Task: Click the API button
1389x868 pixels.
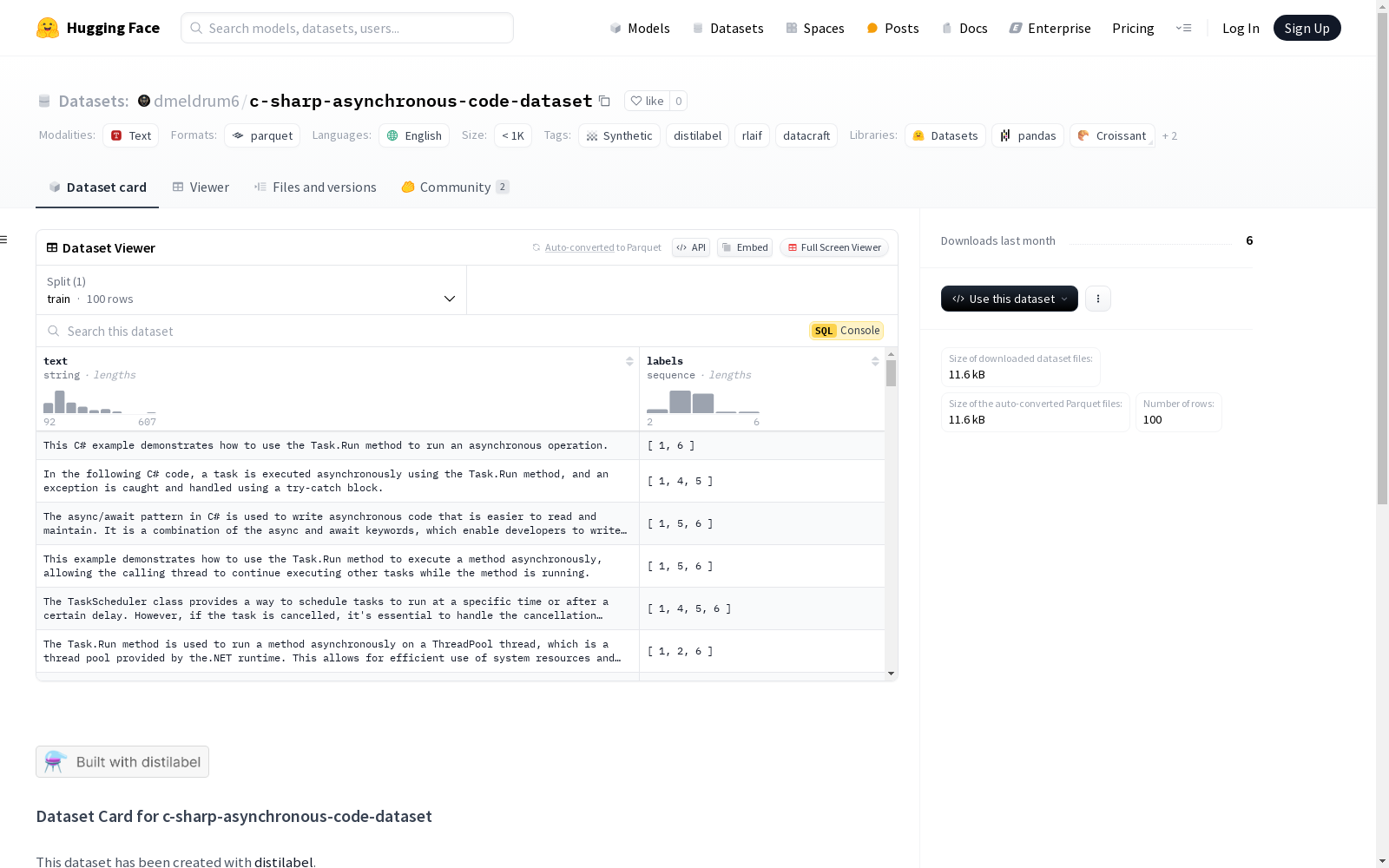Action: click(691, 247)
